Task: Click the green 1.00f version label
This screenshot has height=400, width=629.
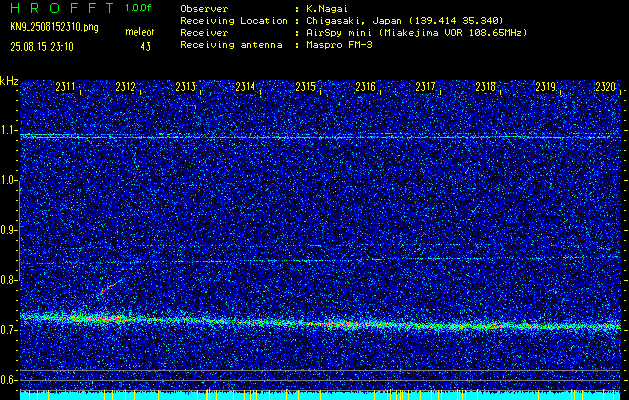Action: point(138,8)
